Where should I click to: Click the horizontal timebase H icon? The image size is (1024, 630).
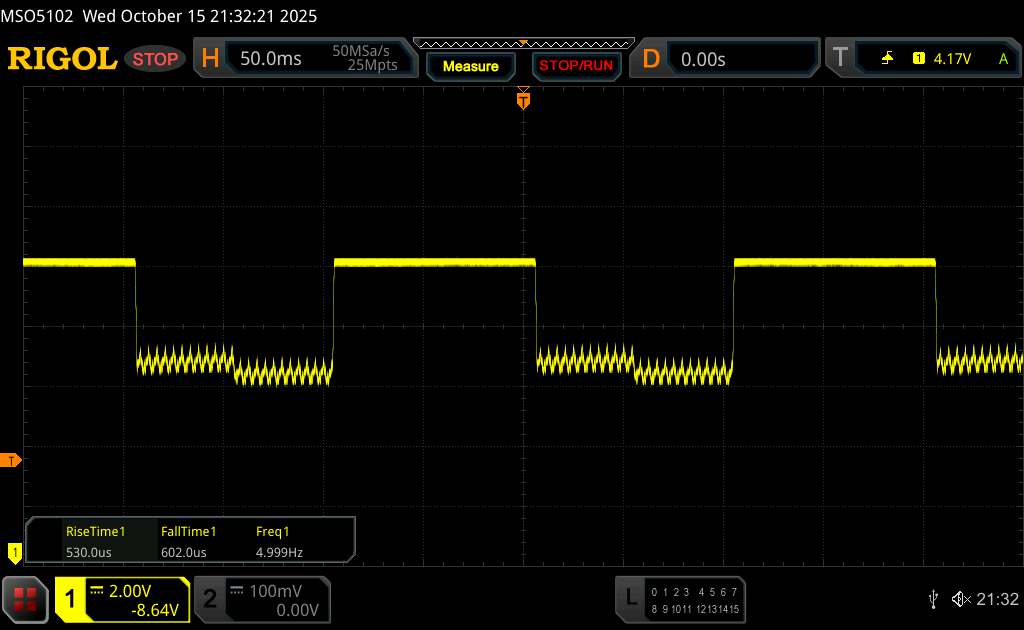tap(210, 59)
